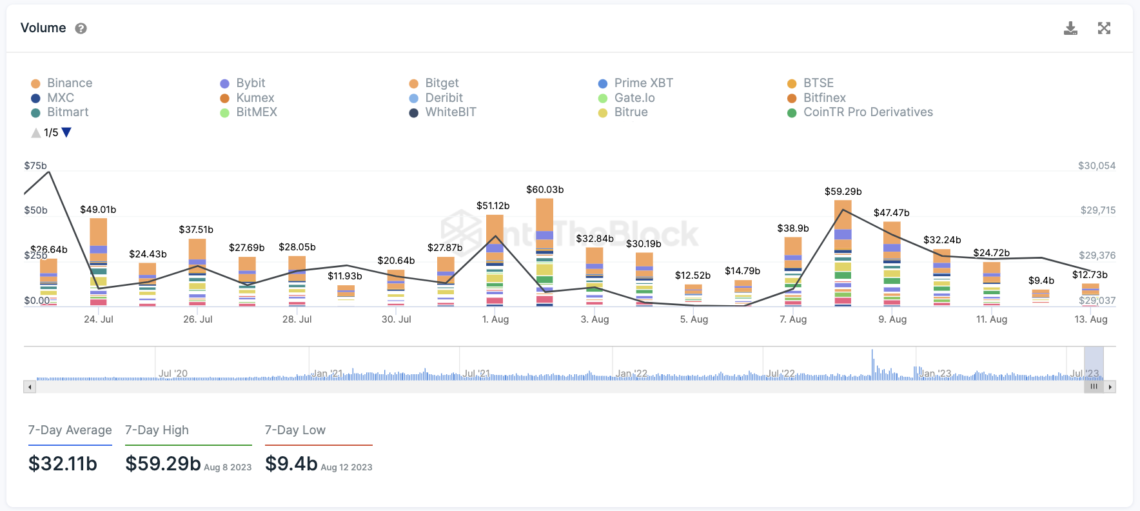Image resolution: width=1140 pixels, height=511 pixels.
Task: Click the navigator scrollbar left arrow
Action: click(x=29, y=387)
